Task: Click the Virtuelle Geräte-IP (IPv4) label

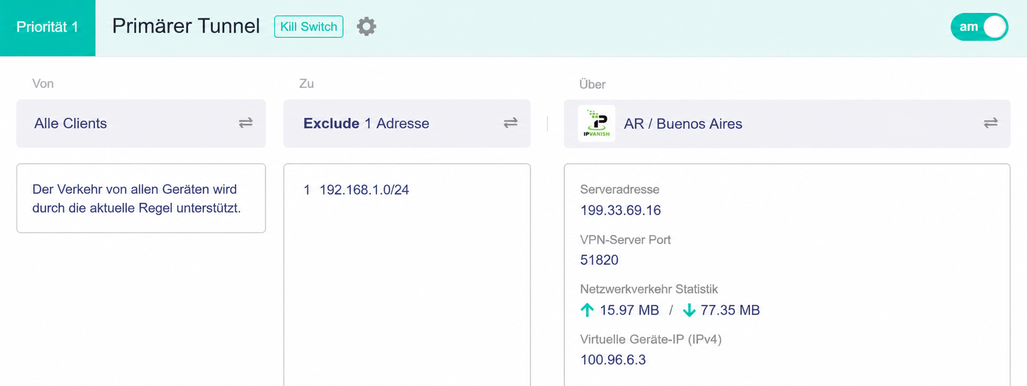Action: 651,339
